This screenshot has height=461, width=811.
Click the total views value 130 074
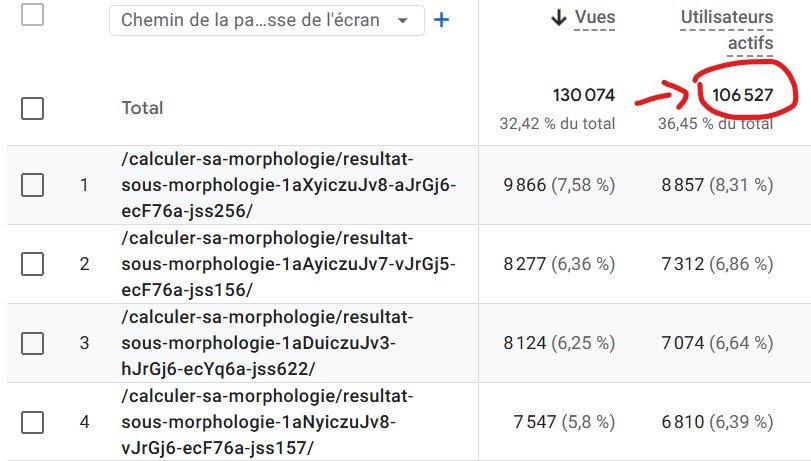(x=584, y=95)
